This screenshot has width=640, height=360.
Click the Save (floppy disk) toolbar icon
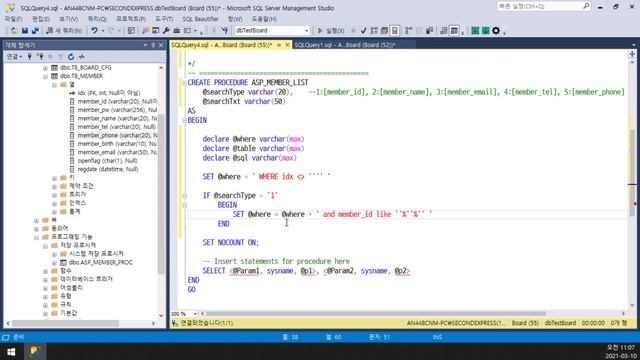pyautogui.click(x=25, y=31)
